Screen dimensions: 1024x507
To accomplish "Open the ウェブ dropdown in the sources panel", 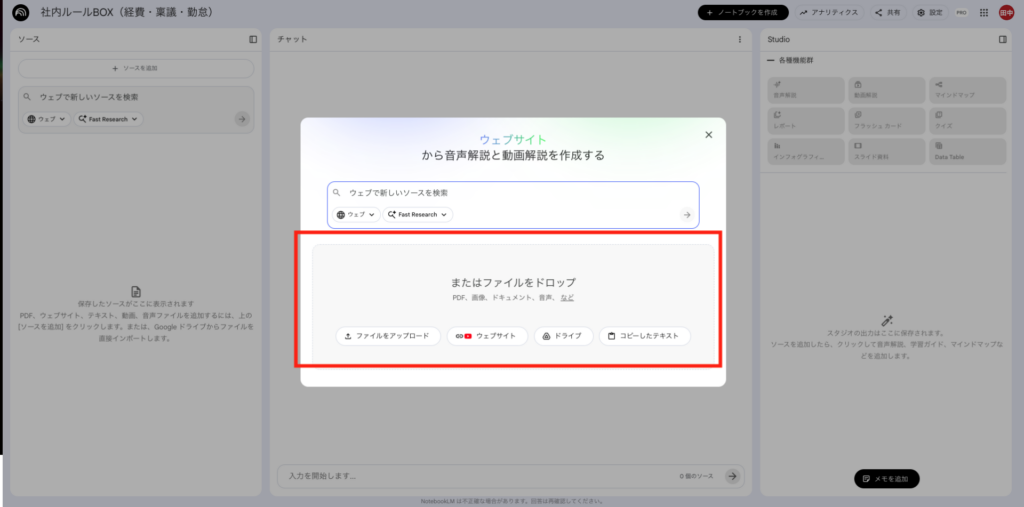I will (47, 119).
